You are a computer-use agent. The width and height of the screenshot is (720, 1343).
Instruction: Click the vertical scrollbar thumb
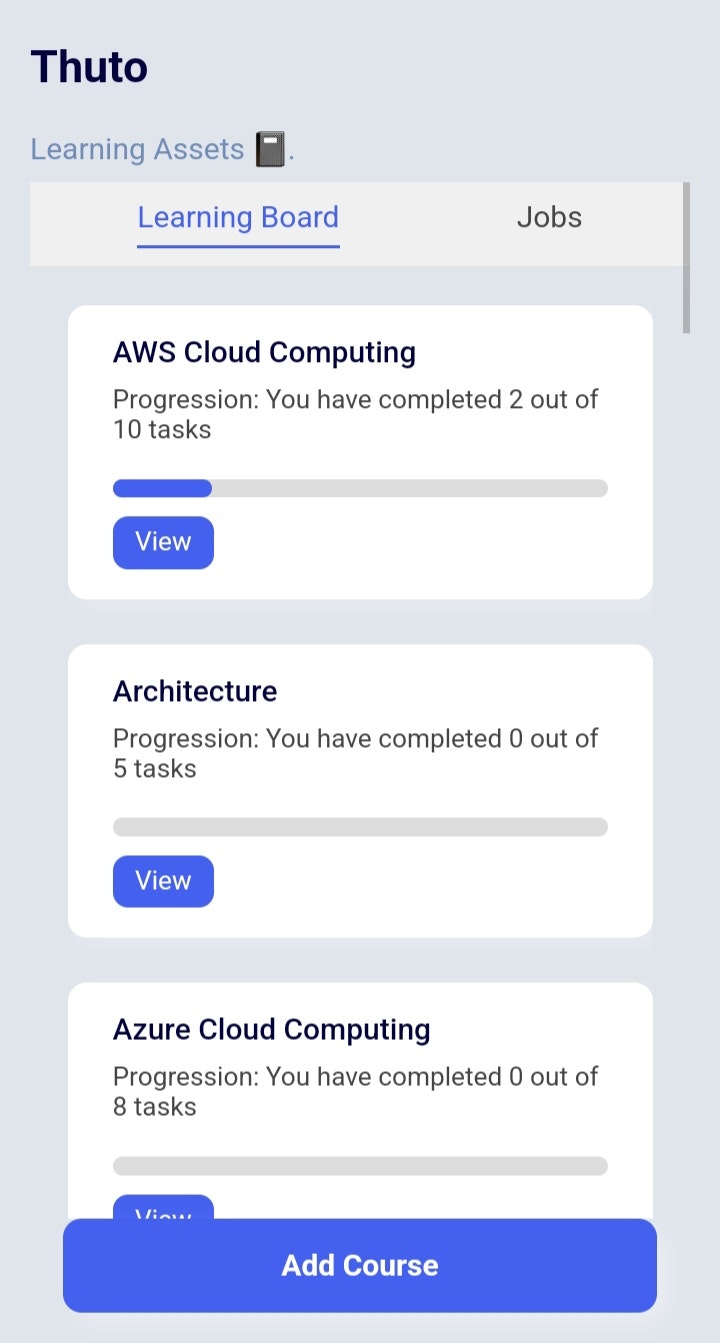coord(686,258)
